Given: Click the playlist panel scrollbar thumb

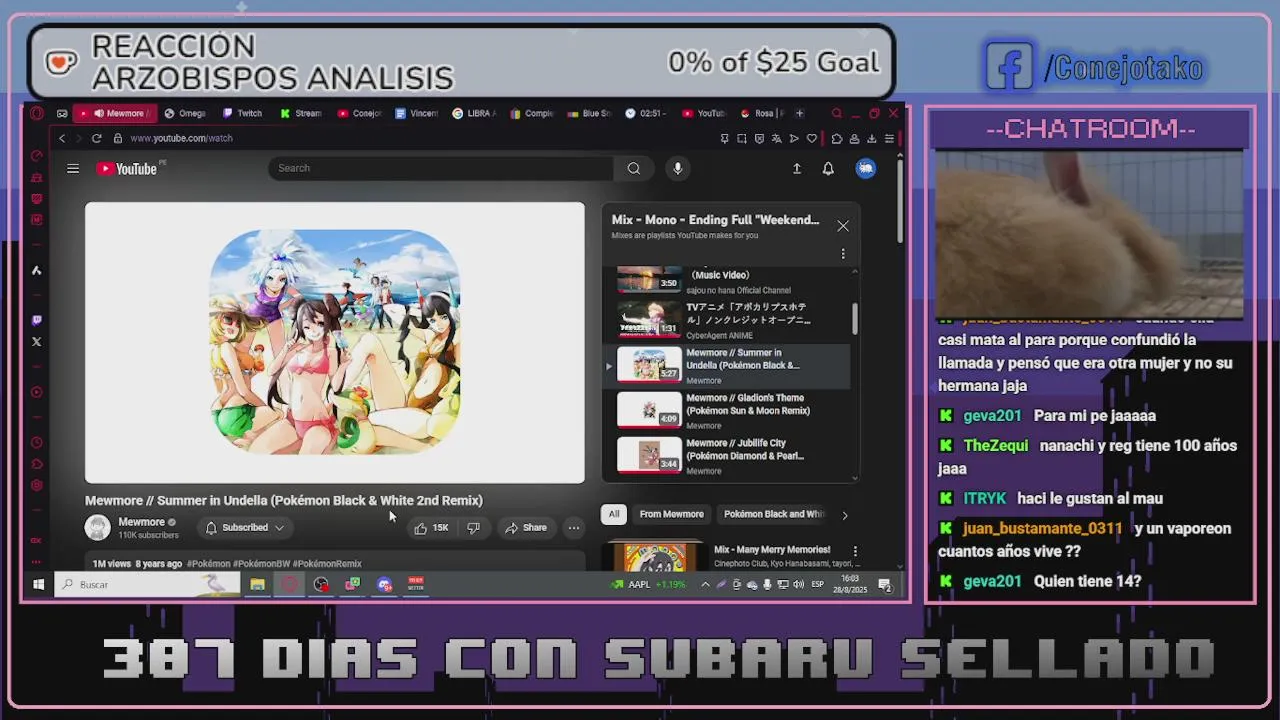Looking at the screenshot, I should 855,318.
